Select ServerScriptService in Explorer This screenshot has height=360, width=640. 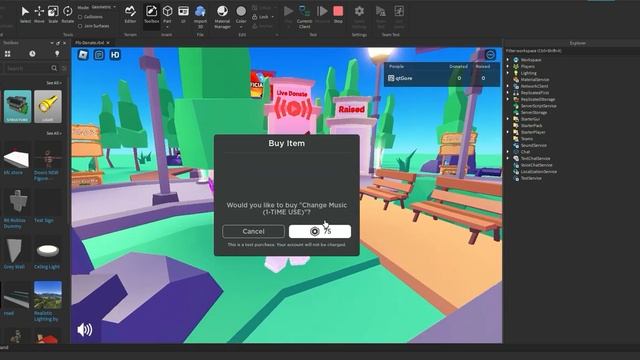pos(538,106)
